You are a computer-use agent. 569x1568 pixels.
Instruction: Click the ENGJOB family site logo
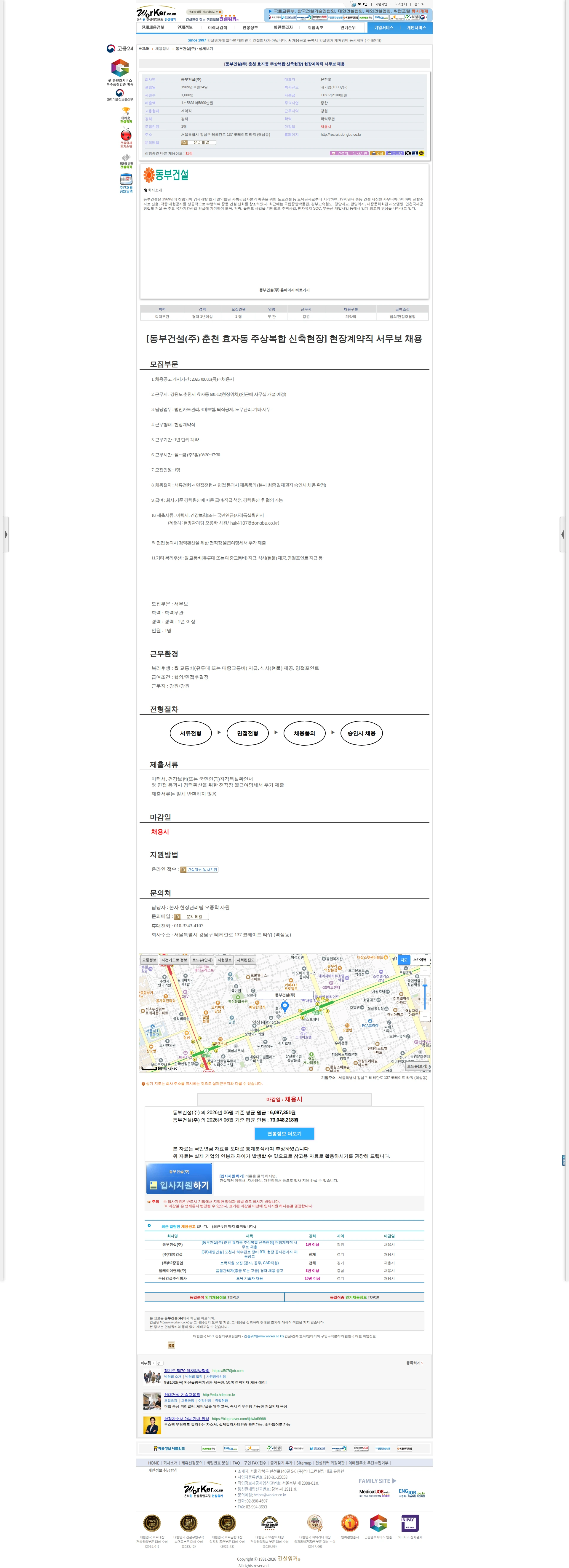click(x=412, y=1492)
